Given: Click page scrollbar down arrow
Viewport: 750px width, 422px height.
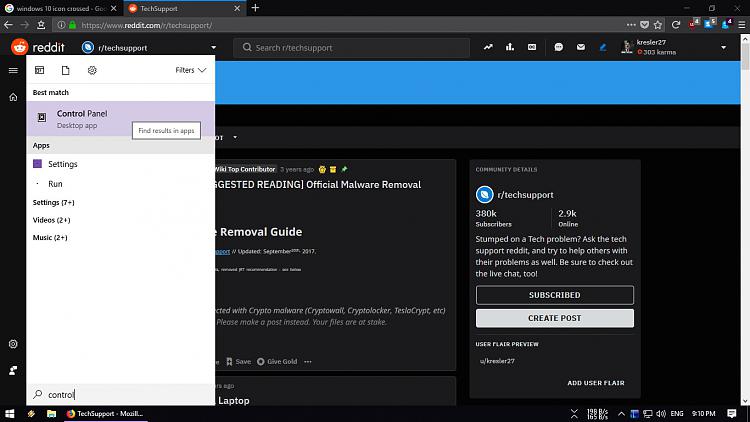Looking at the screenshot, I should (x=745, y=401).
